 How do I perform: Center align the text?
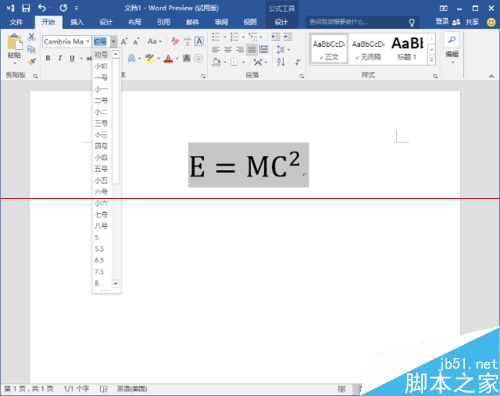pos(228,50)
